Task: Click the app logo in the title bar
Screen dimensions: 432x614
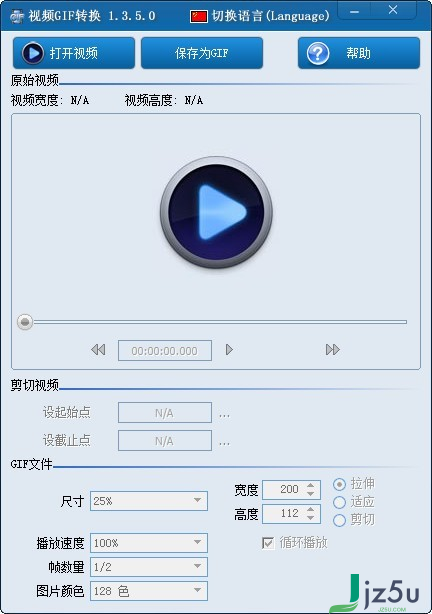Action: click(16, 16)
